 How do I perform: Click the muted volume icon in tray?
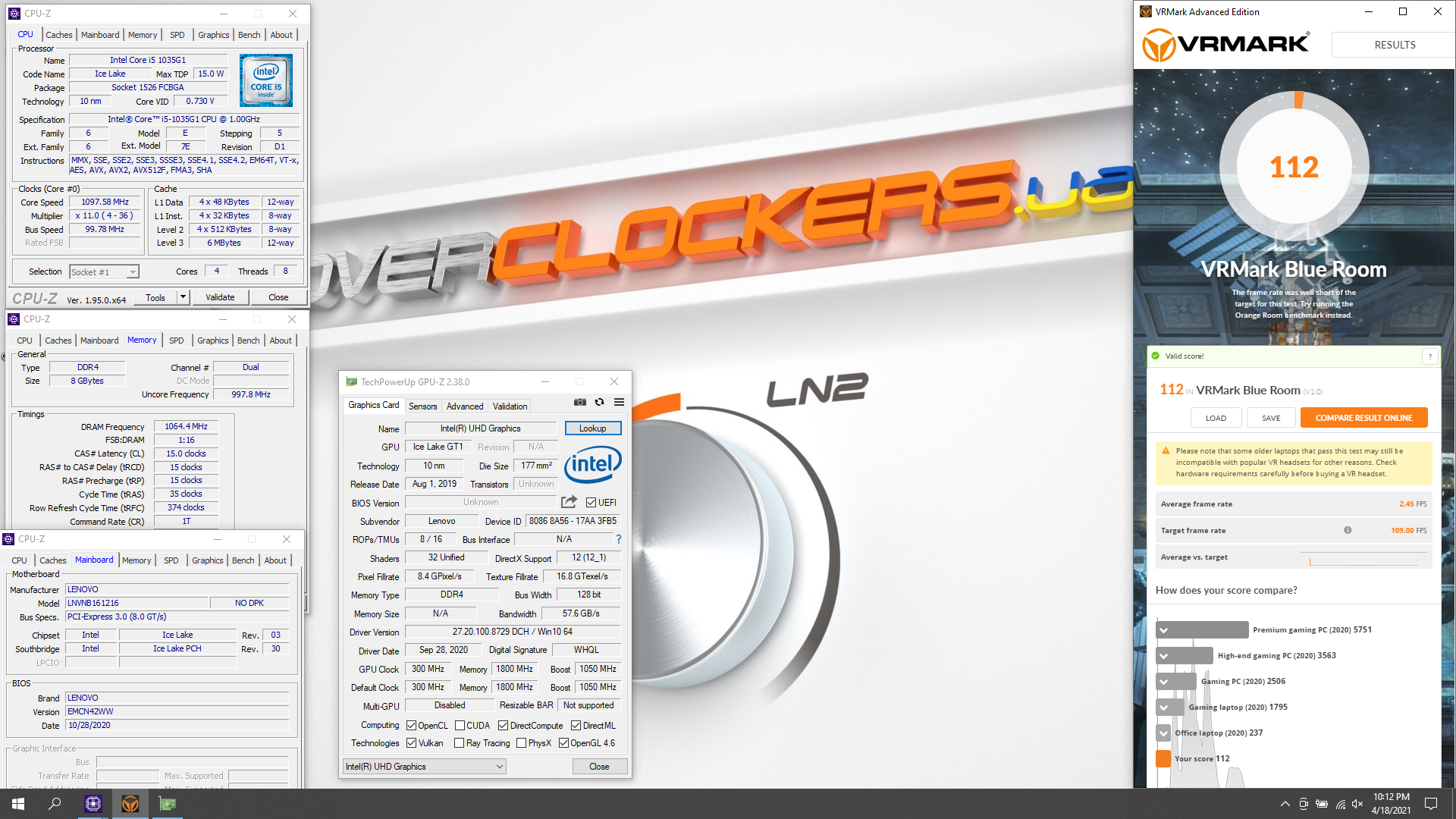pyautogui.click(x=1357, y=804)
